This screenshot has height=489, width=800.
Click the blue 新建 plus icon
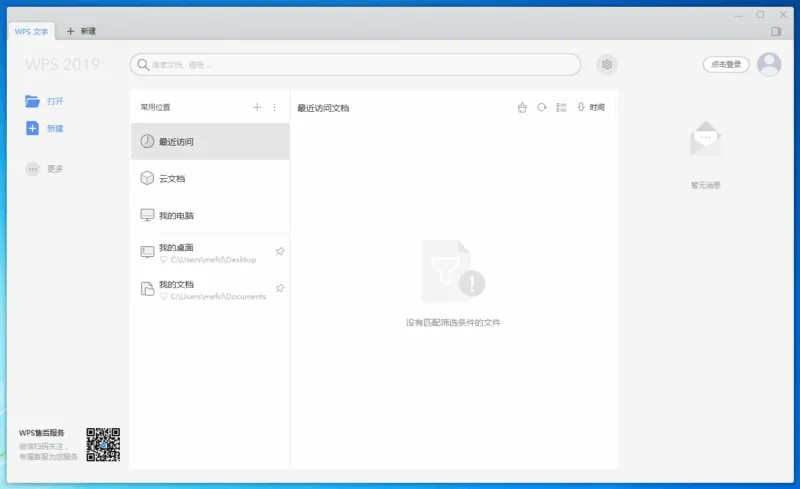32,128
